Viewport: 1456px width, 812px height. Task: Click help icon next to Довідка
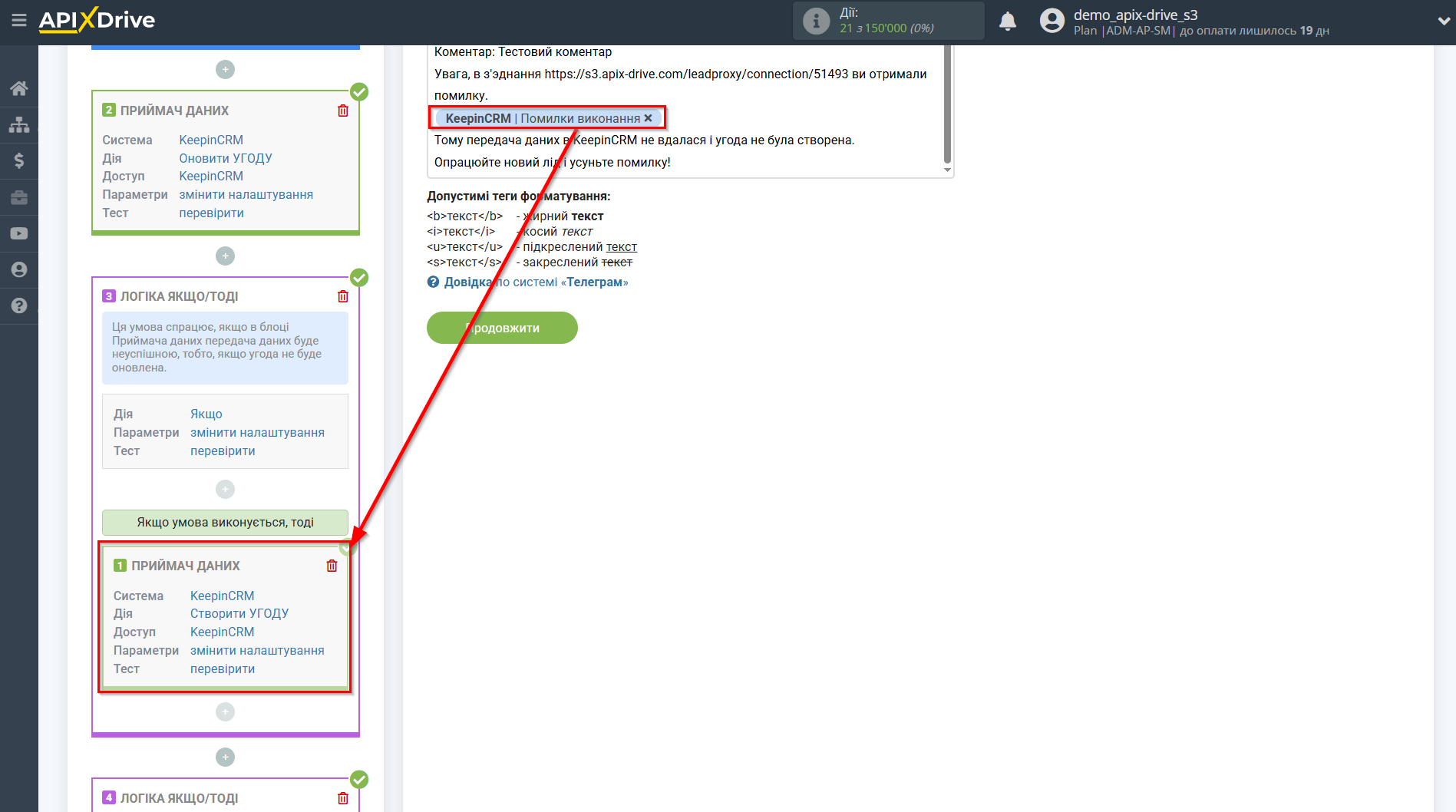click(434, 282)
